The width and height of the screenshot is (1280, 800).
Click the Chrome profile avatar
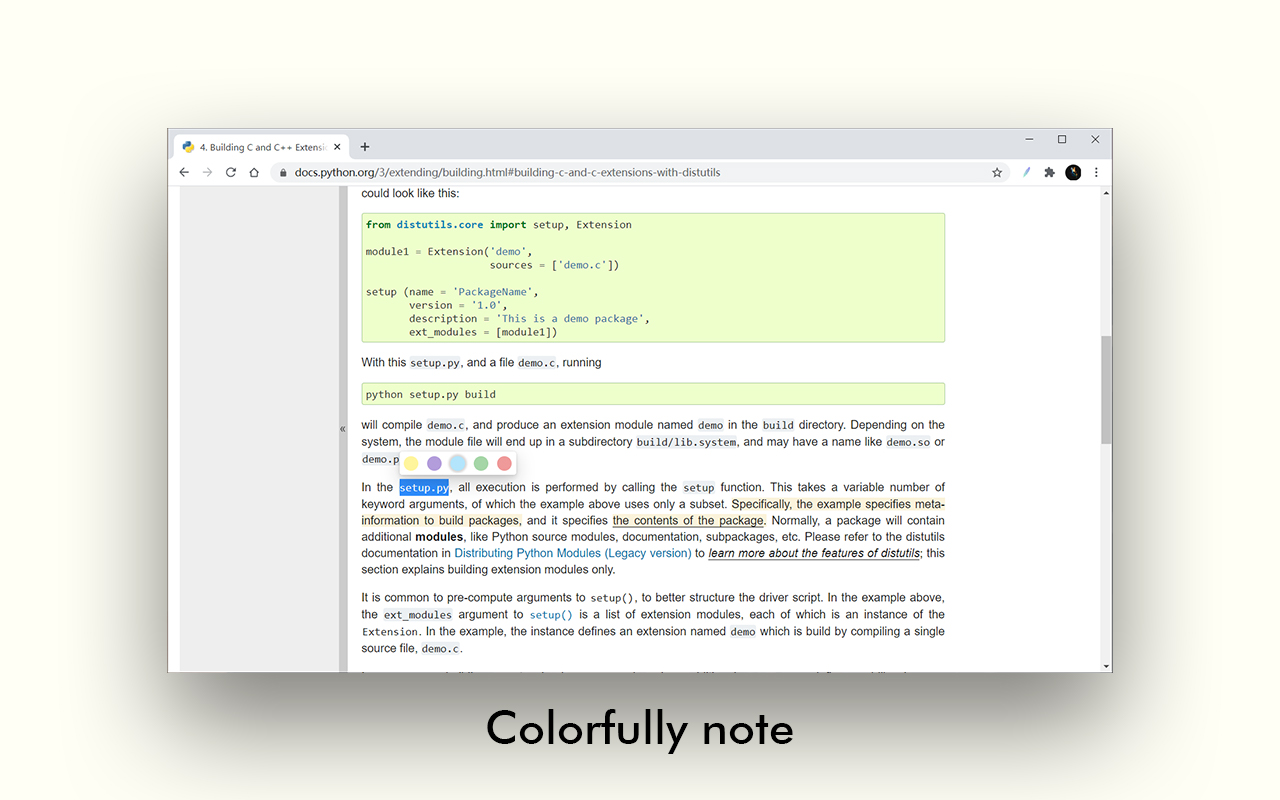tap(1073, 172)
